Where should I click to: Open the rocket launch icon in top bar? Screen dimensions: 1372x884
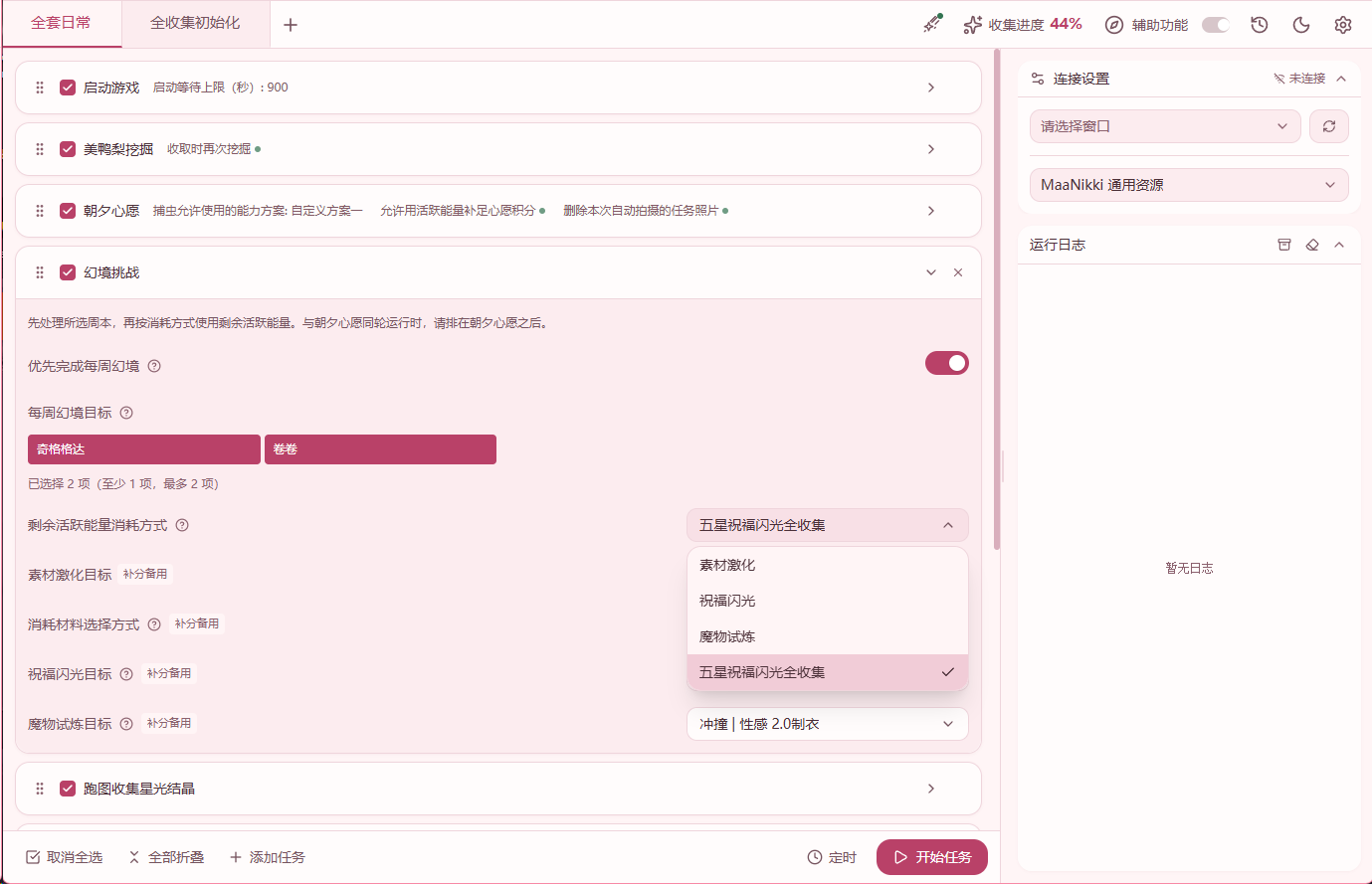(932, 23)
